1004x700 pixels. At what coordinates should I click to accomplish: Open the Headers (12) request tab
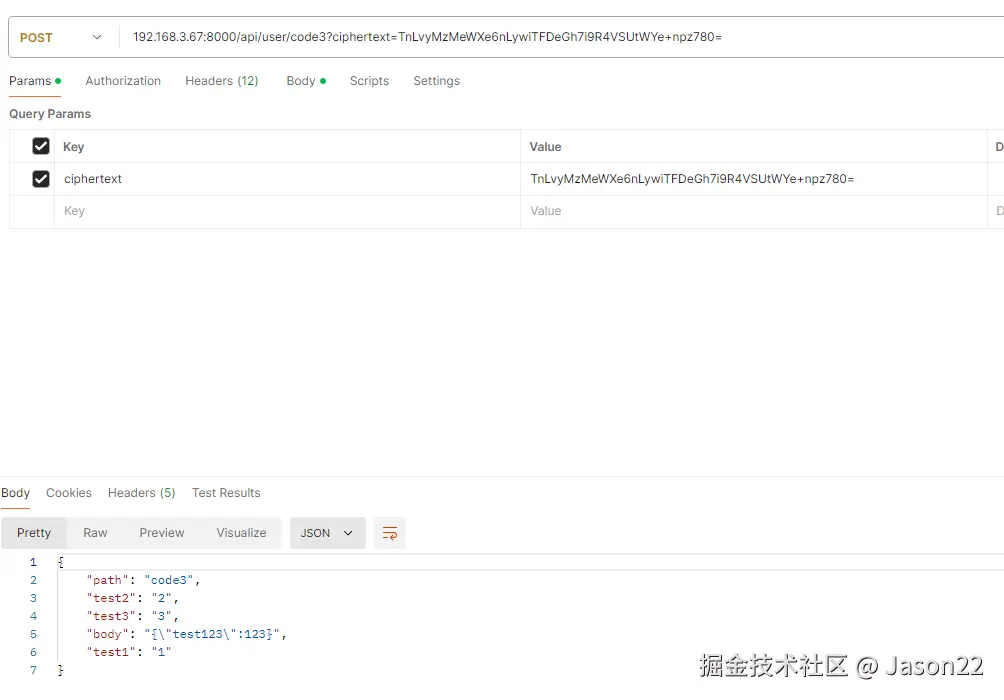[222, 81]
